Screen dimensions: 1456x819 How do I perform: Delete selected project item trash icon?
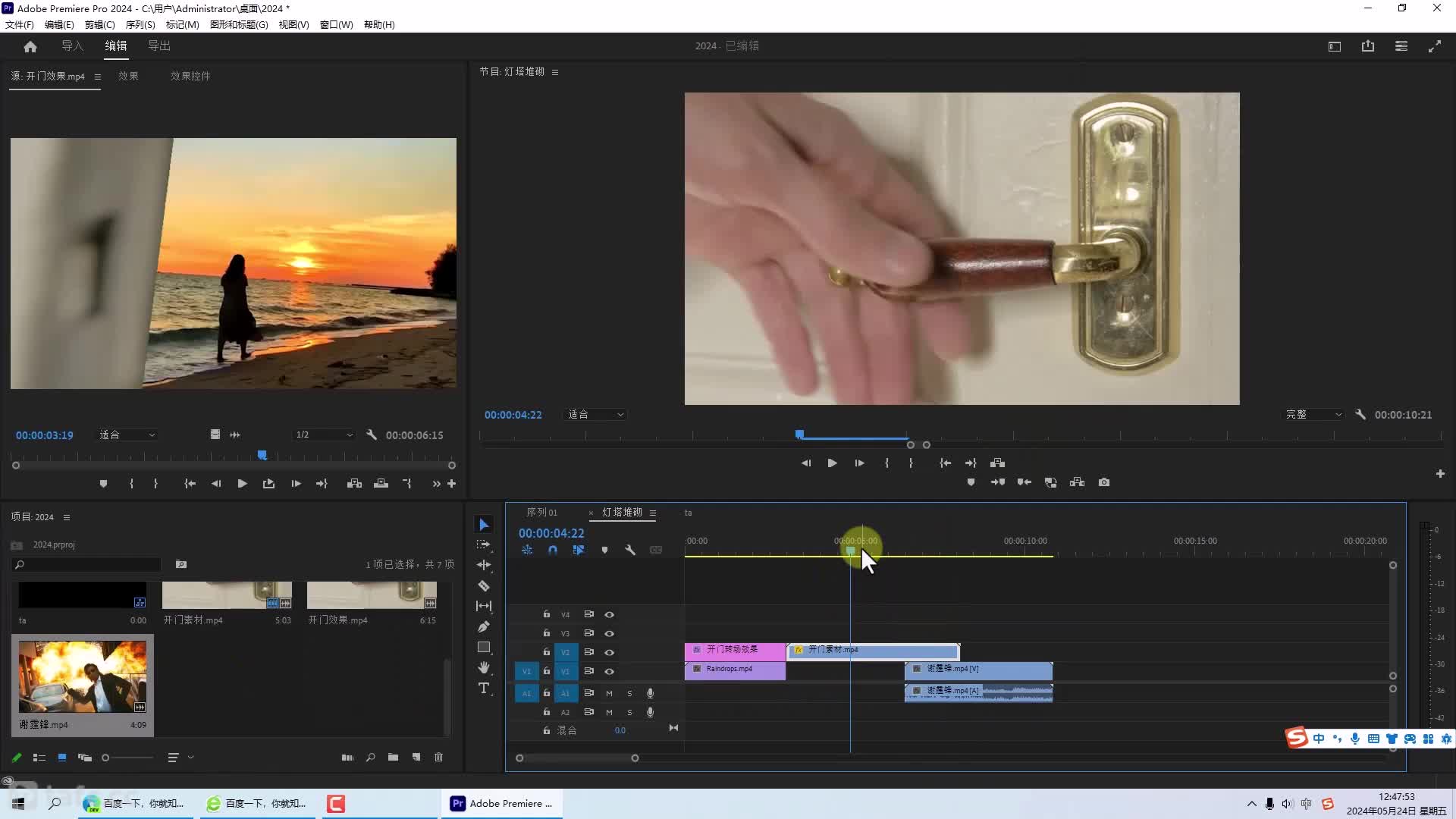pos(438,758)
